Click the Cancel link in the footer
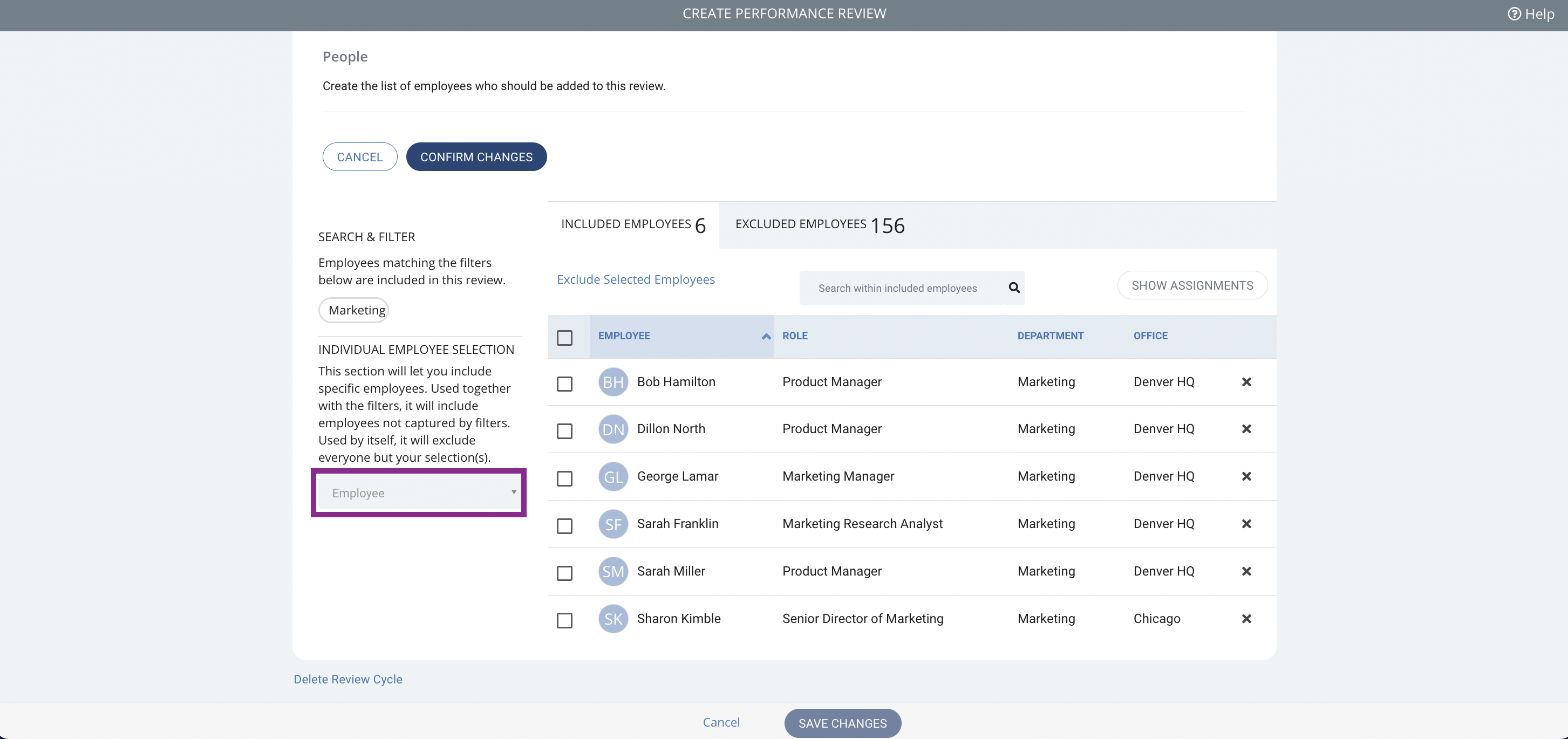 721,722
